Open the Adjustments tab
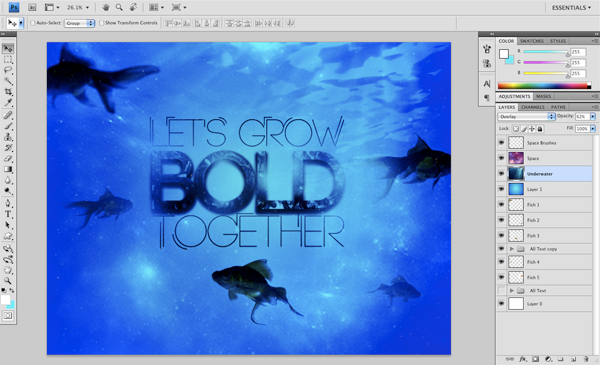The image size is (600, 365). pyautogui.click(x=514, y=96)
